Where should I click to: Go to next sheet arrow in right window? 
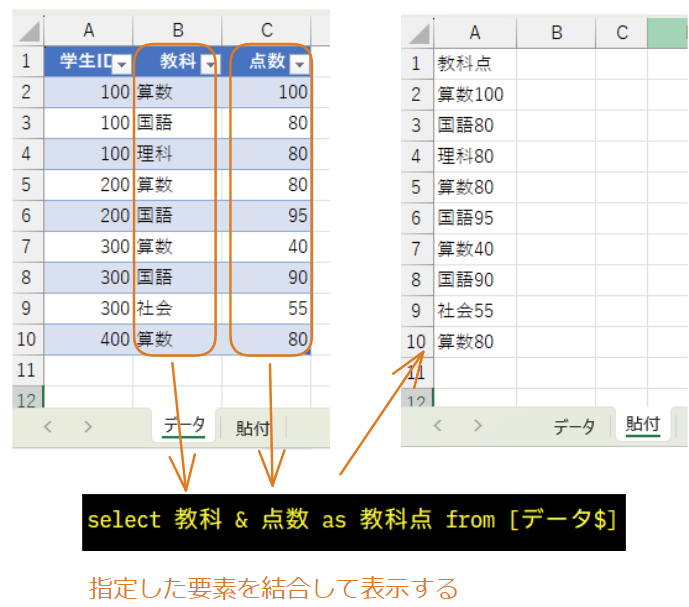(x=478, y=425)
